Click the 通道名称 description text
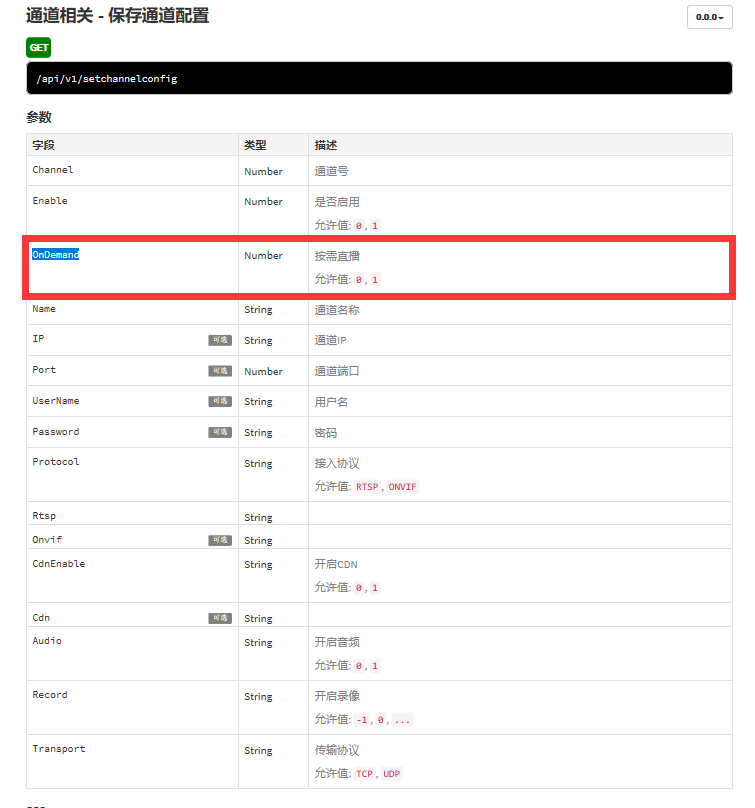Viewport: 755px width, 808px height. [337, 310]
